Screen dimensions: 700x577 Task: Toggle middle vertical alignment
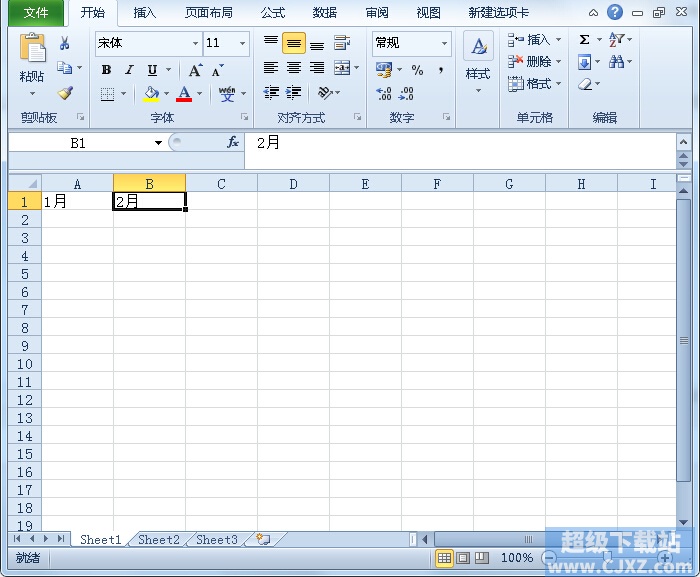tap(294, 43)
